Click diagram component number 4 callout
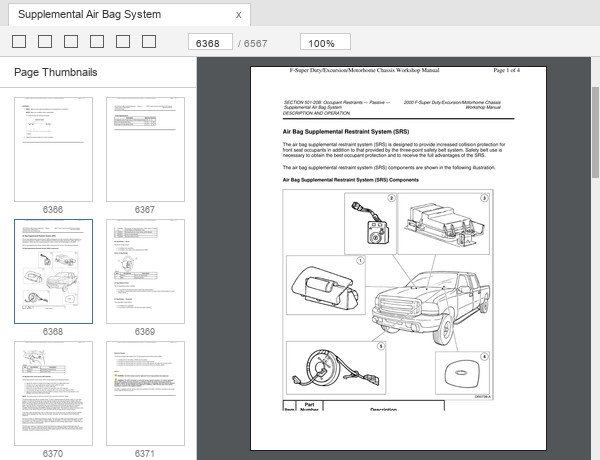This screenshot has width=600, height=460. [484, 357]
